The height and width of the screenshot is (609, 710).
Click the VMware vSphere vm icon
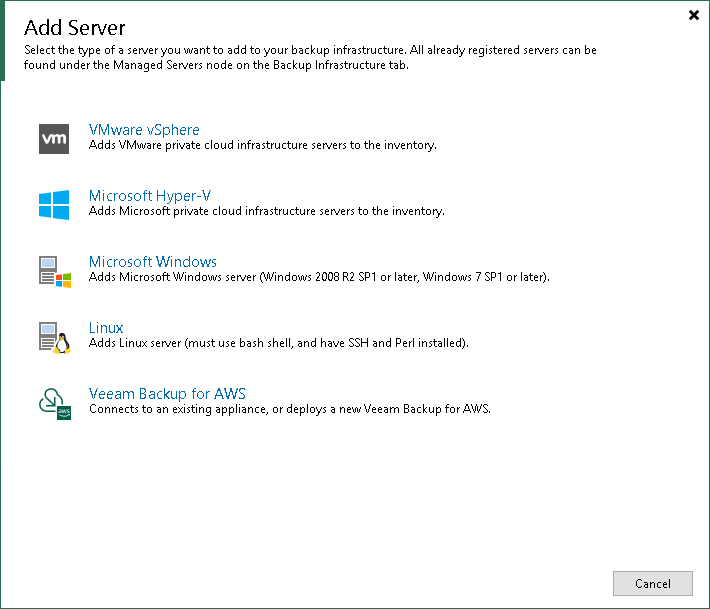tap(54, 139)
